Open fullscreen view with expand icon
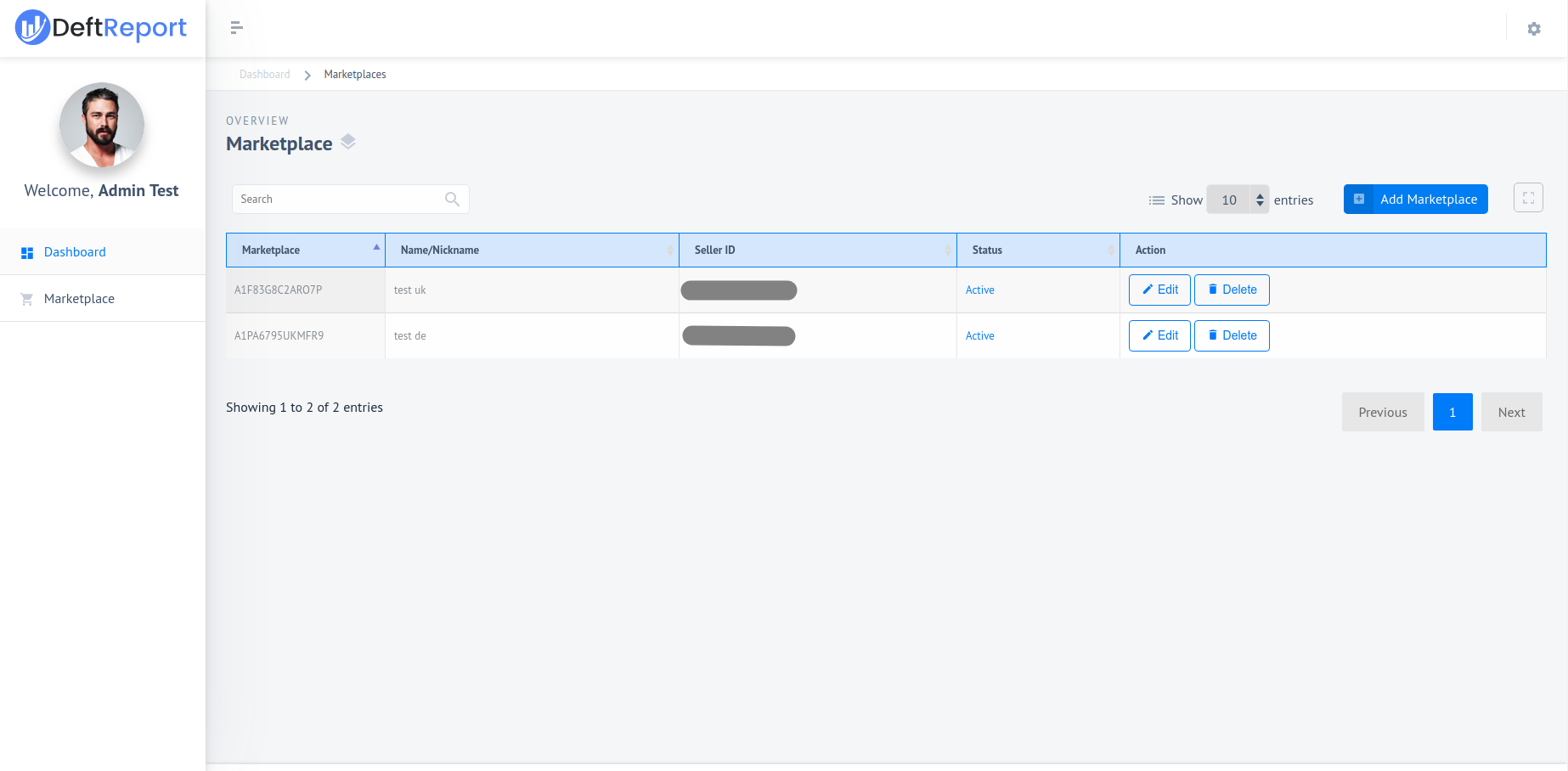The height and width of the screenshot is (771, 1568). coord(1528,197)
